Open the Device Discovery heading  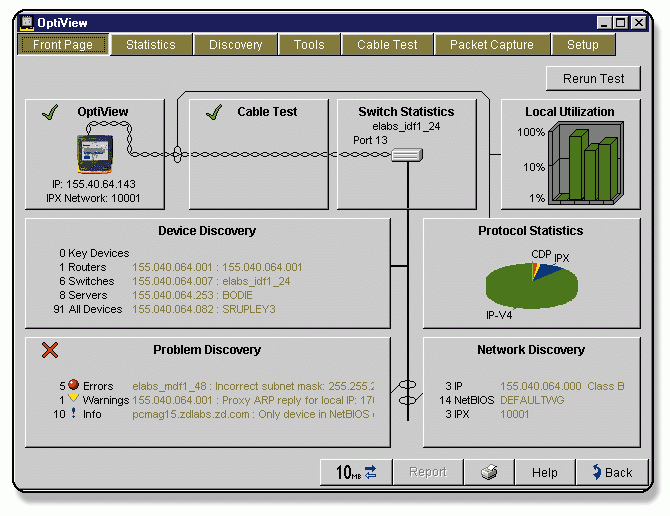[x=207, y=231]
